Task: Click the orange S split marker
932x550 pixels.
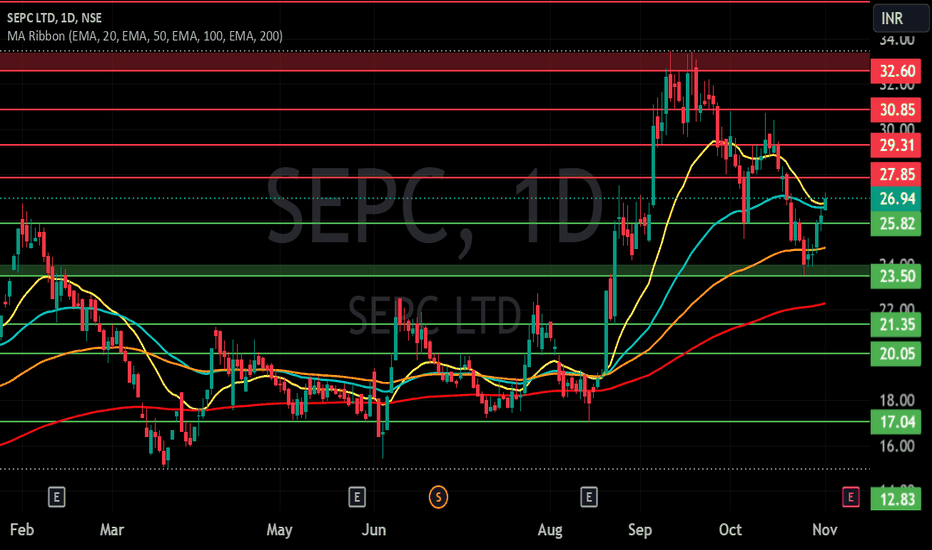Action: tap(438, 496)
